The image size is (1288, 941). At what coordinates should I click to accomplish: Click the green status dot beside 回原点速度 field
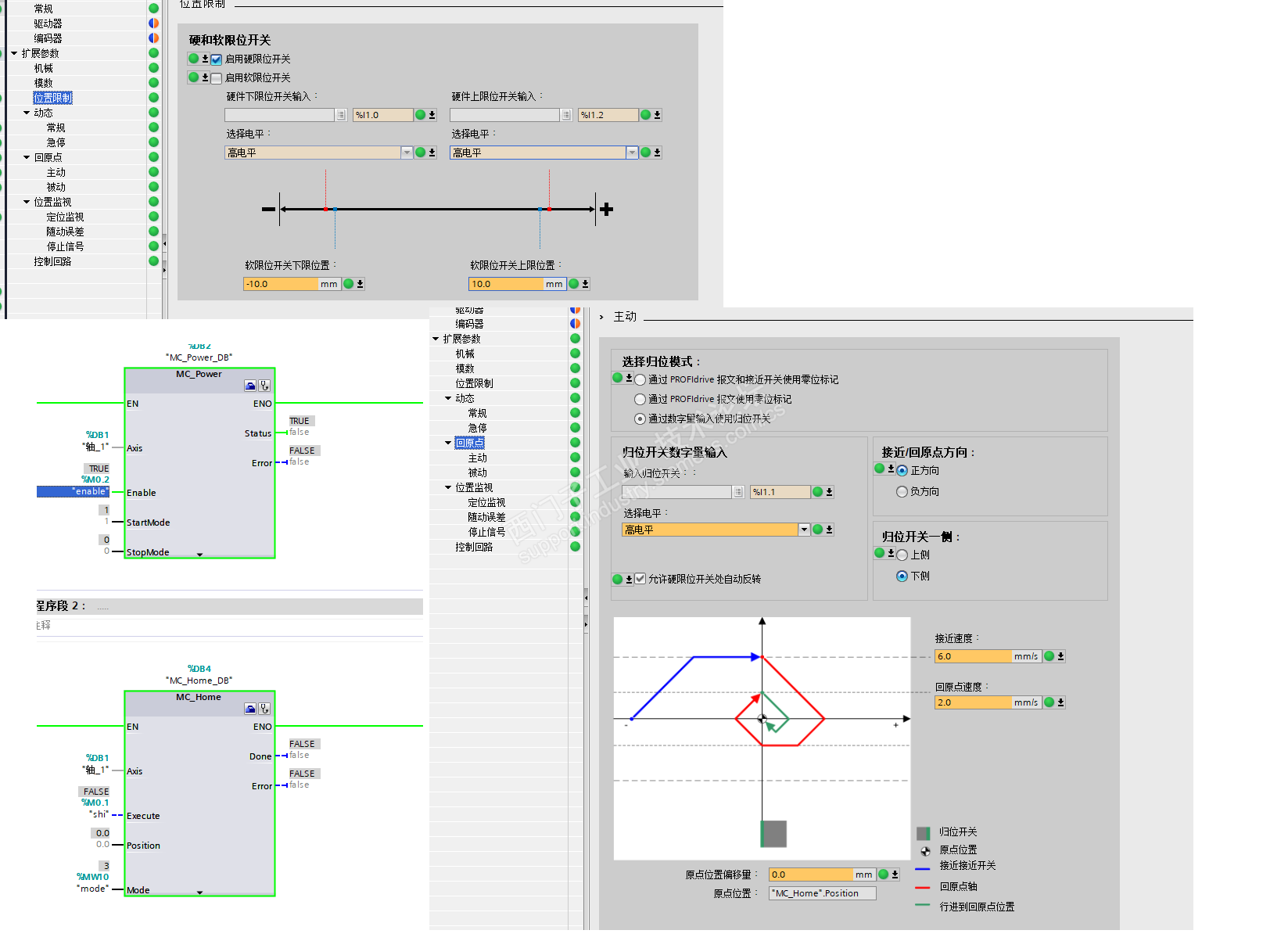(x=1049, y=702)
